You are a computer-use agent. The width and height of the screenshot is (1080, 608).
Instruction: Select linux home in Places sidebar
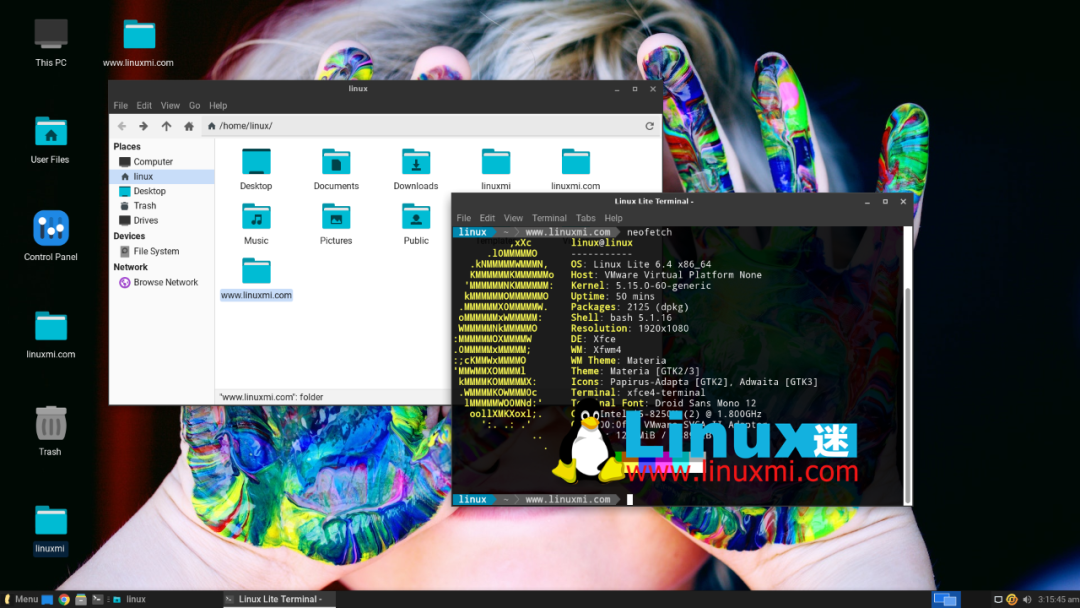point(162,176)
